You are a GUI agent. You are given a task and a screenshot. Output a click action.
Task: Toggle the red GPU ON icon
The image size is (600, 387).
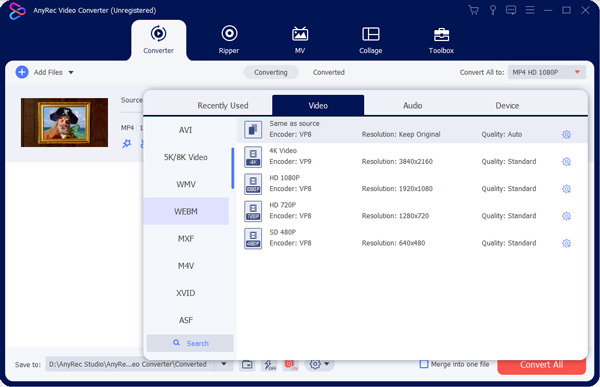(x=290, y=365)
